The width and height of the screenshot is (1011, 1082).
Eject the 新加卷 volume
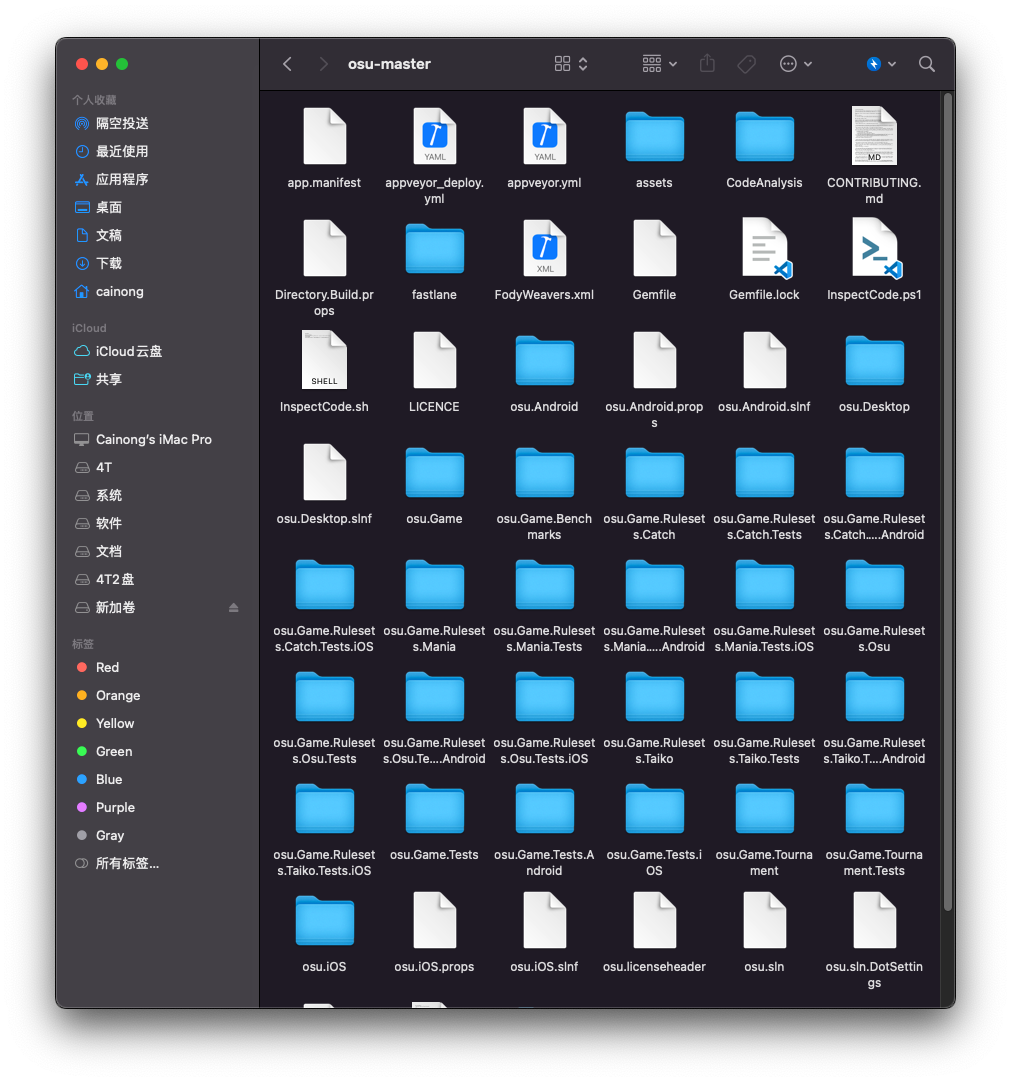point(233,607)
